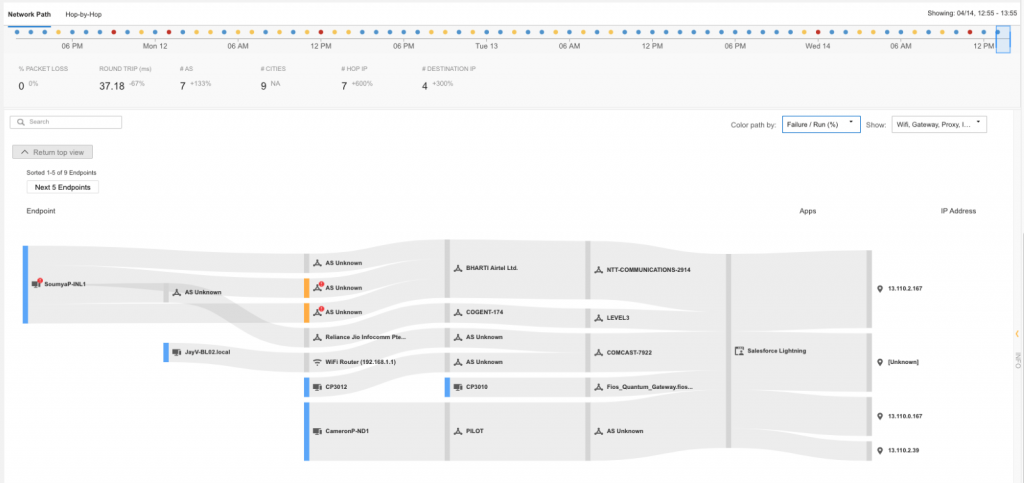
Task: Click the # DESTINATION IP metric heading
Action: (449, 68)
